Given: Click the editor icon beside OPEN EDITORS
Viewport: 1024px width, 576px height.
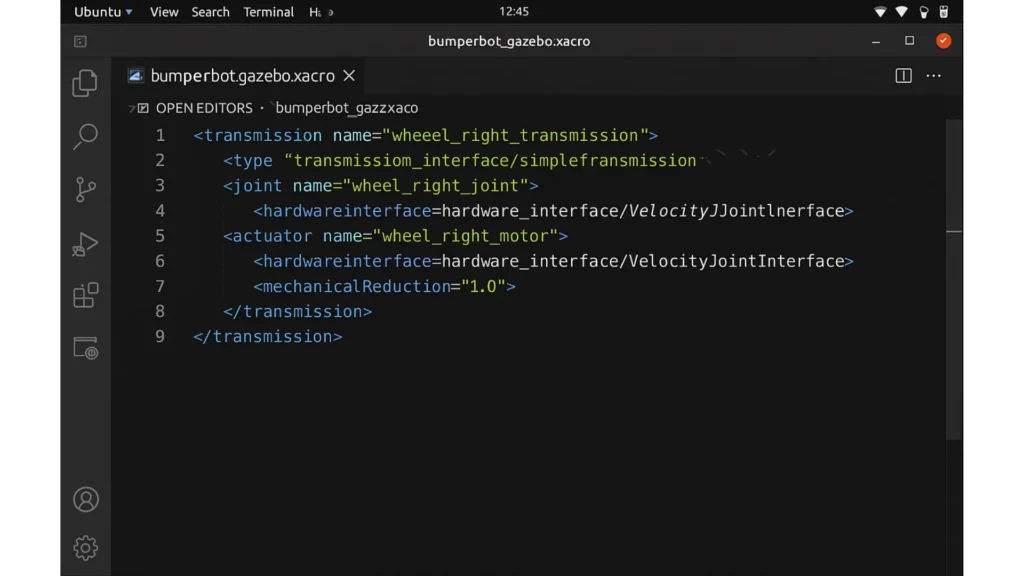Looking at the screenshot, I should (x=143, y=108).
